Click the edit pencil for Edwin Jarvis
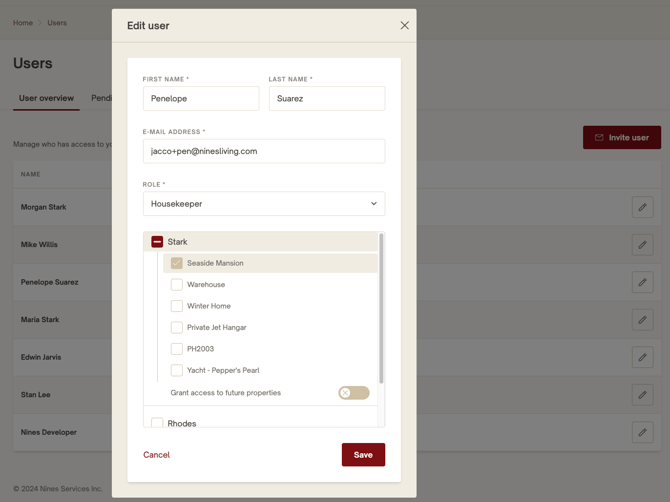670x502 pixels. (x=642, y=357)
